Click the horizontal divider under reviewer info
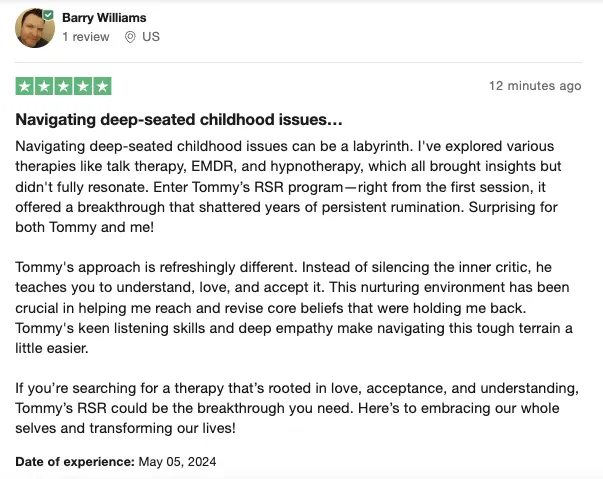 point(298,62)
